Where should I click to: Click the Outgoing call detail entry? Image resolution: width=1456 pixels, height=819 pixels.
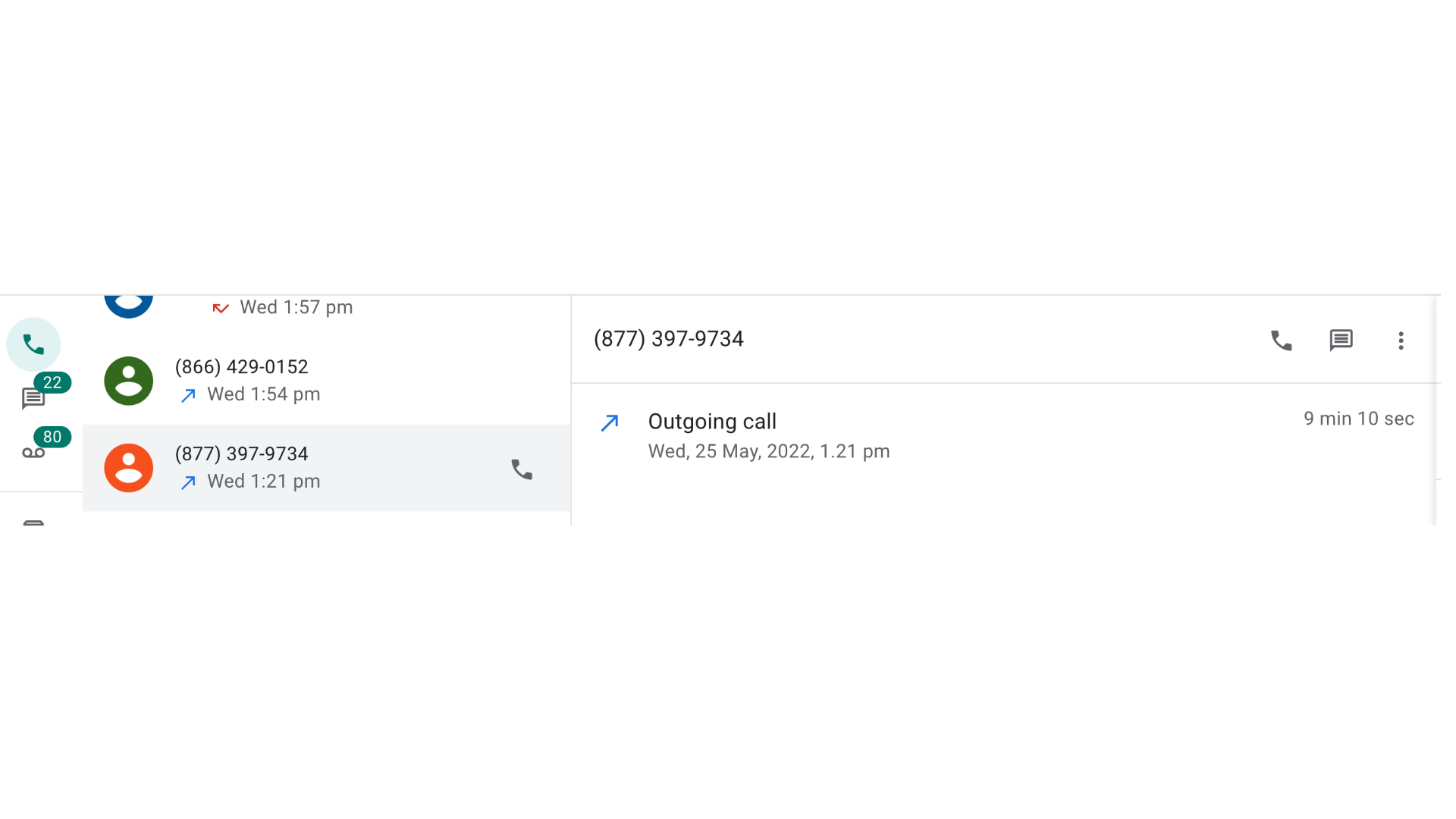coord(1006,435)
